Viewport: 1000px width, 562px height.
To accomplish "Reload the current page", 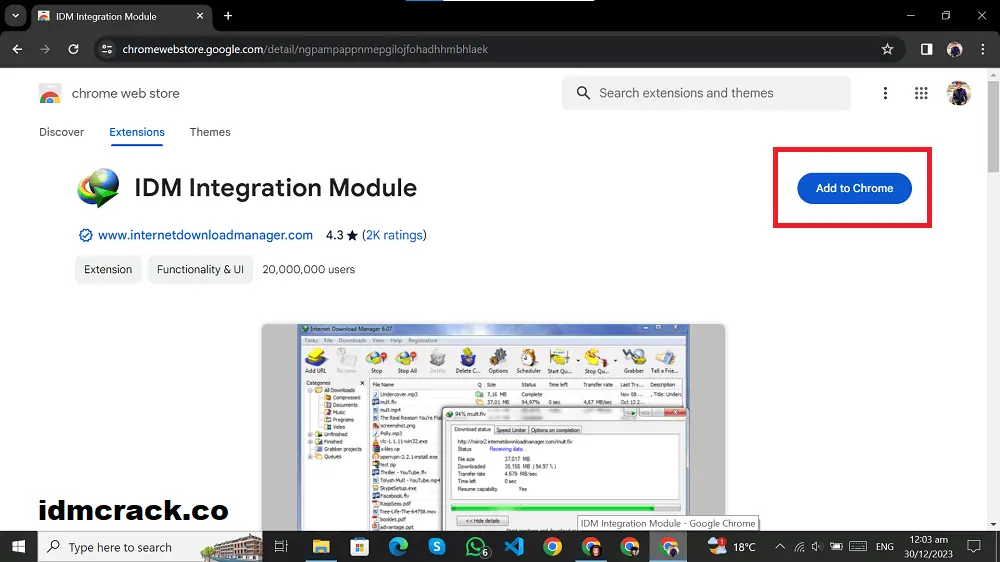I will [73, 49].
